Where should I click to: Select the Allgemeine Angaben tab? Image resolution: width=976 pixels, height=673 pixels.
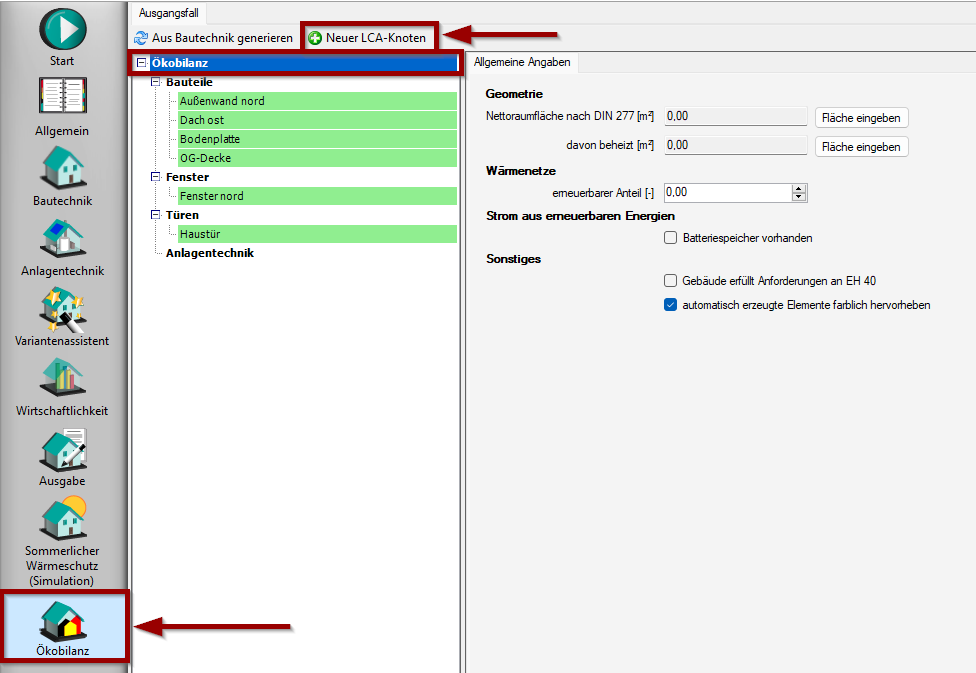pyautogui.click(x=522, y=62)
